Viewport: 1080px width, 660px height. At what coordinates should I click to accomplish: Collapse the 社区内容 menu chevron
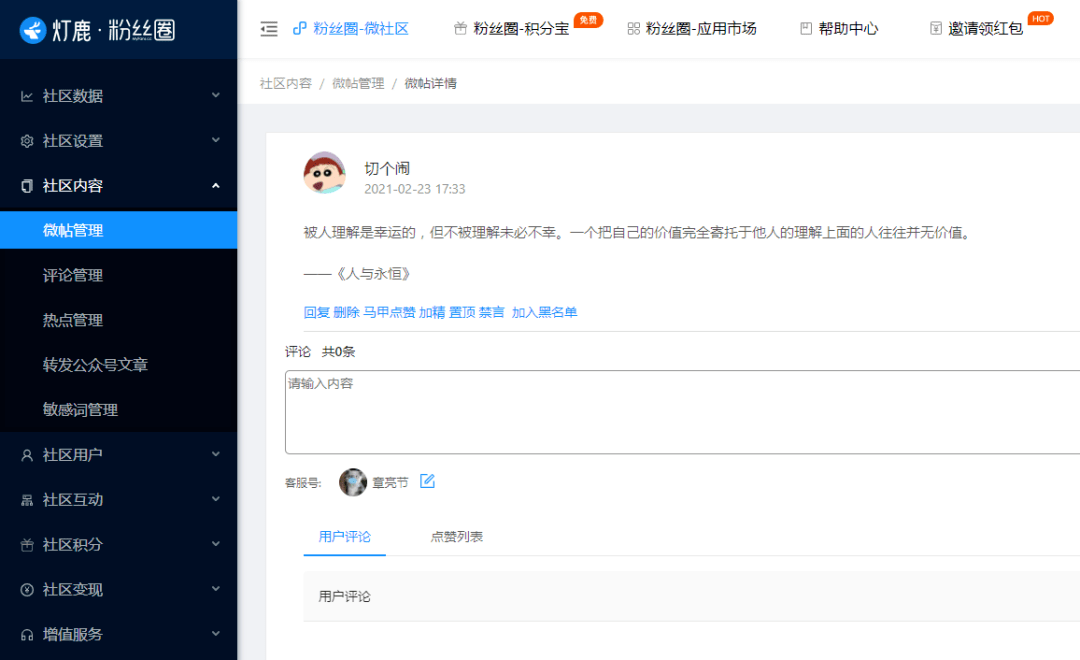216,186
